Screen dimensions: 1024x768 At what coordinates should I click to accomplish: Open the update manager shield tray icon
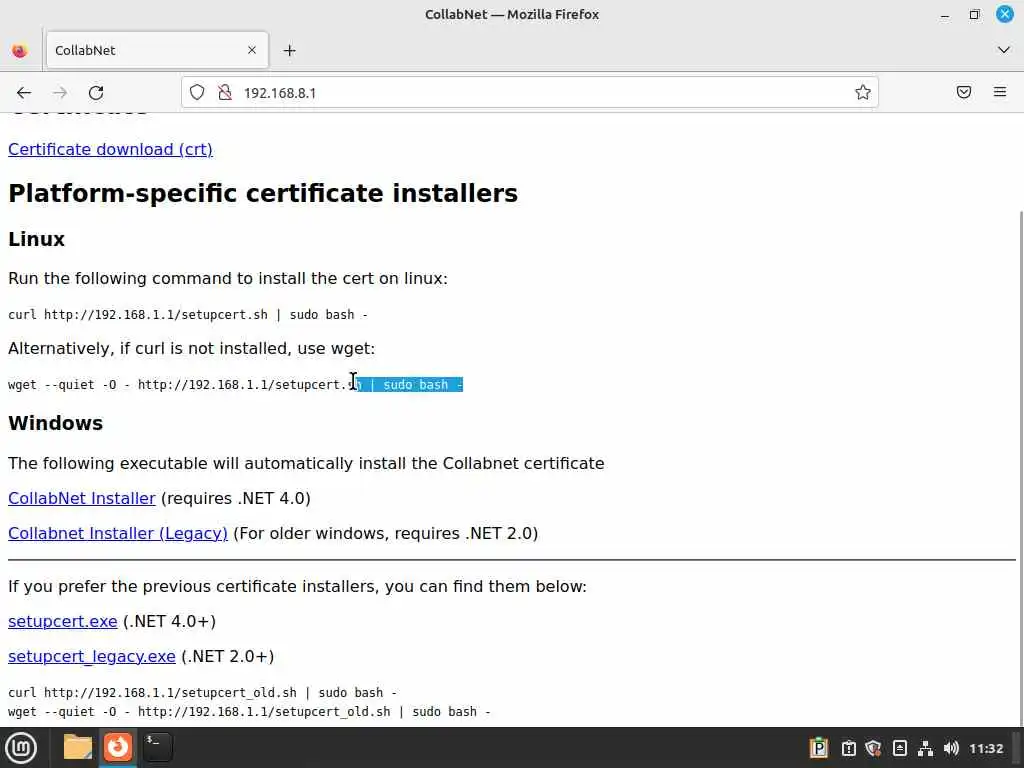point(873,748)
